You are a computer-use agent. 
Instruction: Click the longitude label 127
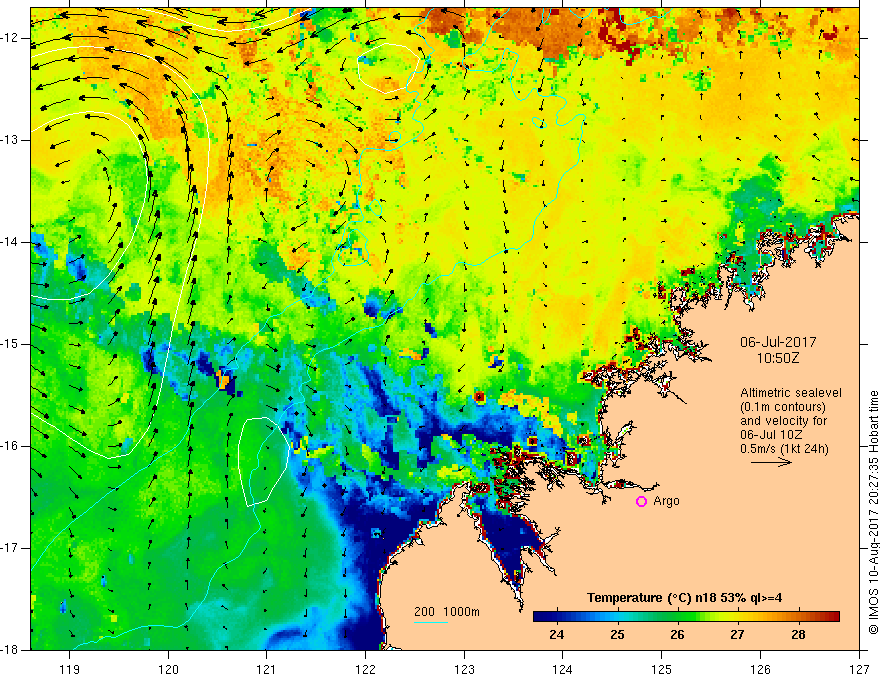(859, 669)
